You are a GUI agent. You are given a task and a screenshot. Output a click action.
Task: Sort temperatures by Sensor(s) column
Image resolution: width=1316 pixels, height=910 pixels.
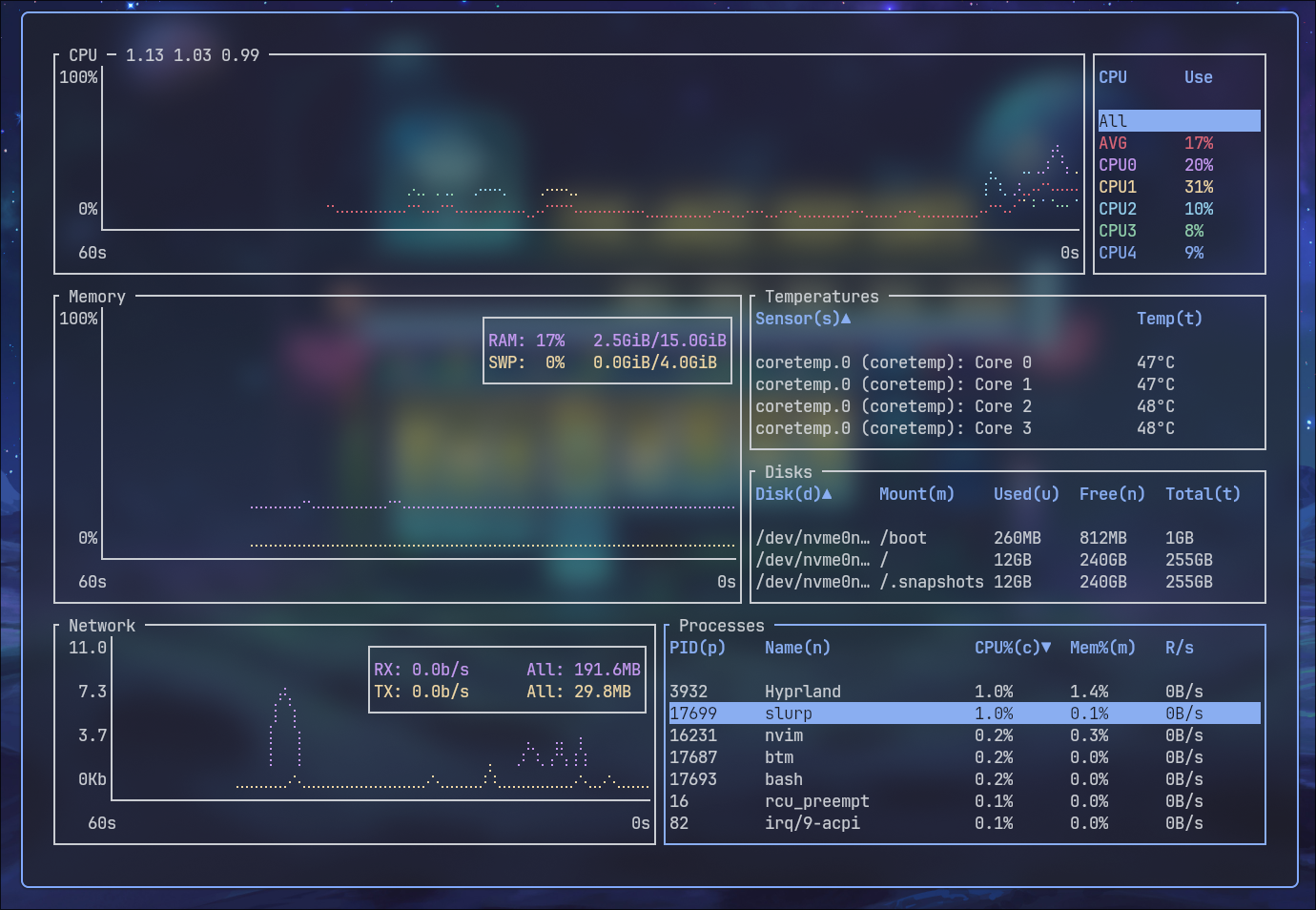click(802, 319)
